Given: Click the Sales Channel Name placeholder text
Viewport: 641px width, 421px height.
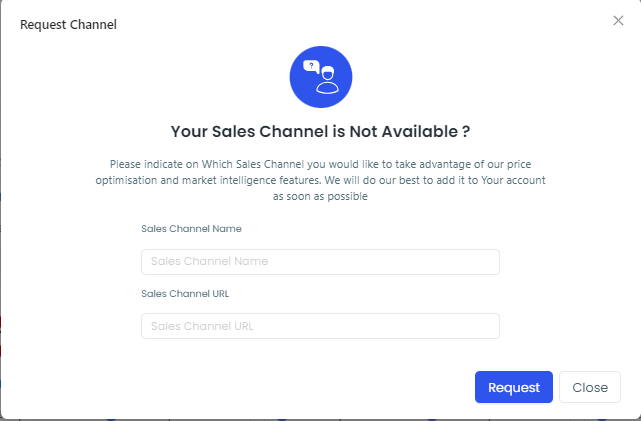Looking at the screenshot, I should pyautogui.click(x=210, y=261).
